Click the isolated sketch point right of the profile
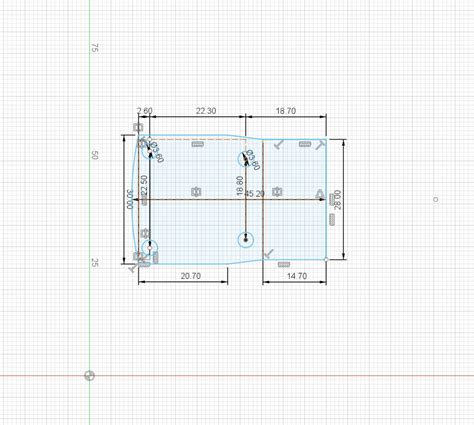The image size is (474, 425). (x=435, y=199)
